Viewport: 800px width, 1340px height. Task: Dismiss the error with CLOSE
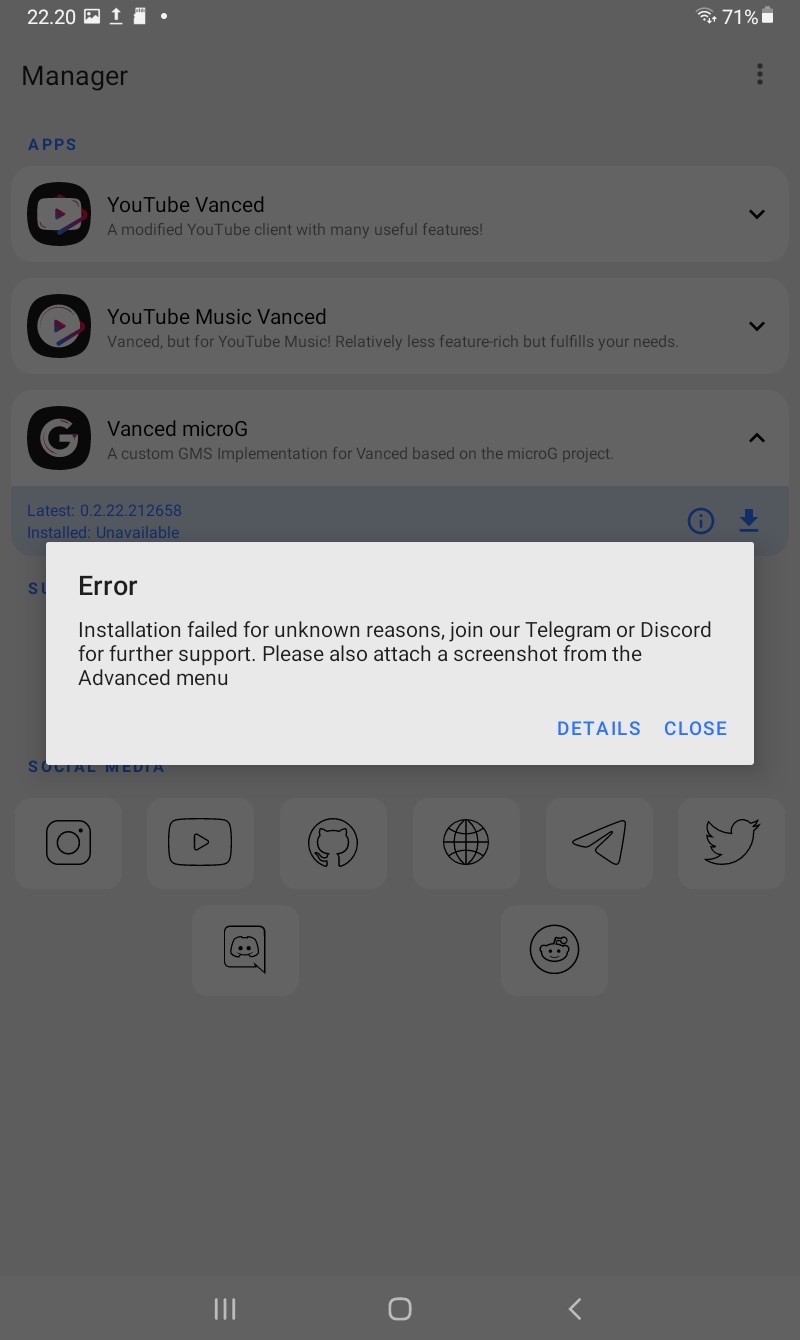(696, 728)
